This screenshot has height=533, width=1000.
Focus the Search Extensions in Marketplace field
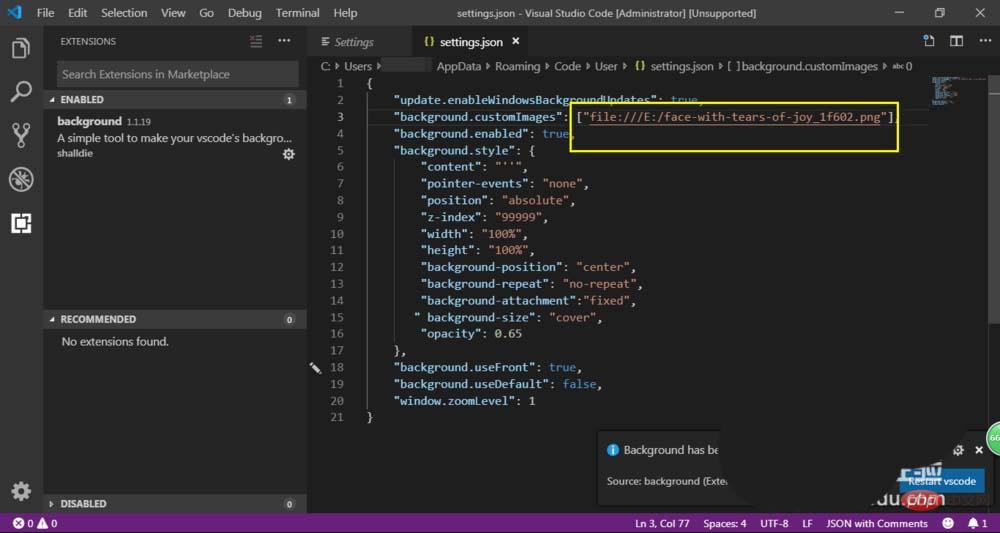click(177, 75)
